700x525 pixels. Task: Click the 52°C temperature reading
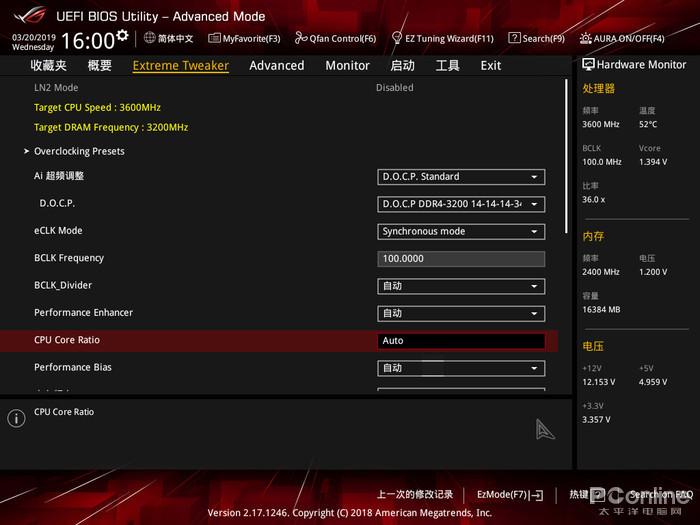pos(648,125)
